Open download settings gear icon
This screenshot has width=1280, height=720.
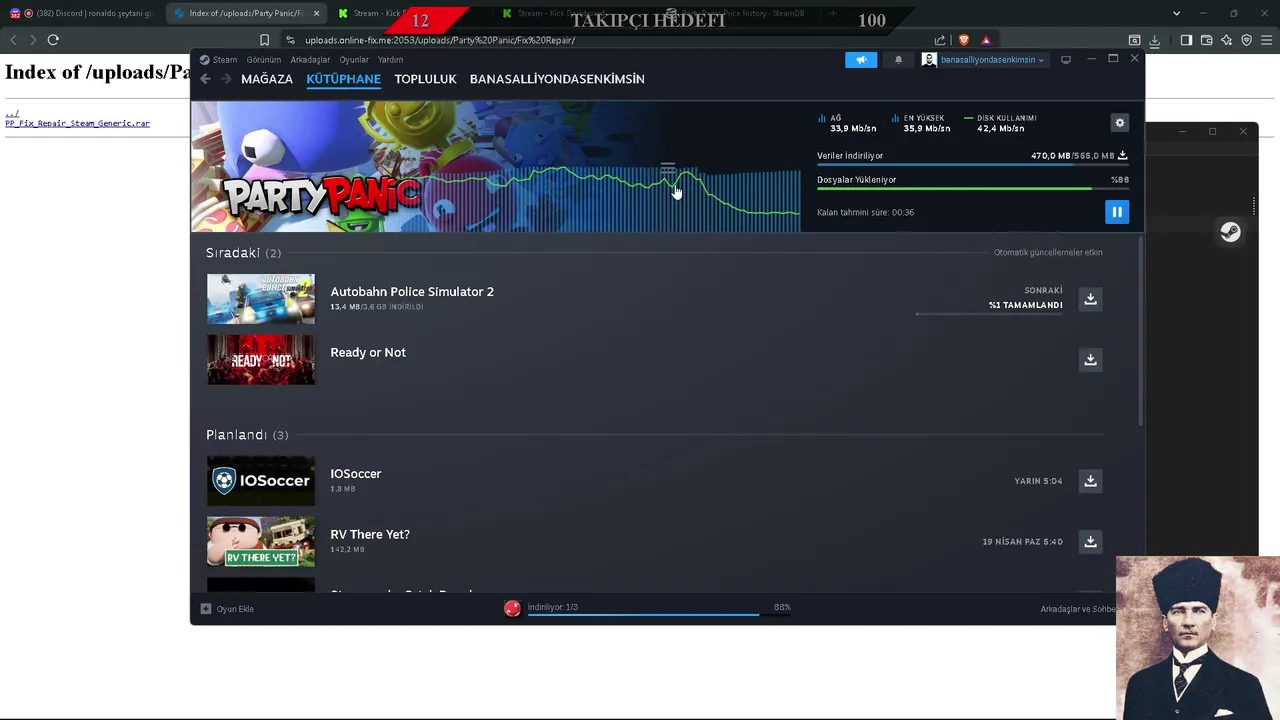(x=1120, y=123)
